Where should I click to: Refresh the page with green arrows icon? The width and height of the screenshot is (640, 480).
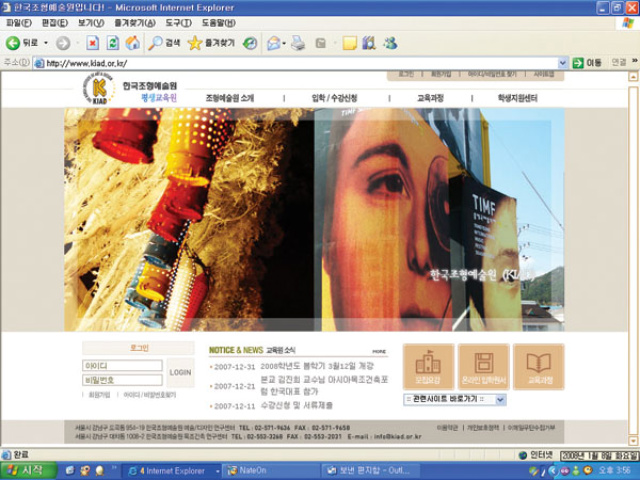(113, 43)
